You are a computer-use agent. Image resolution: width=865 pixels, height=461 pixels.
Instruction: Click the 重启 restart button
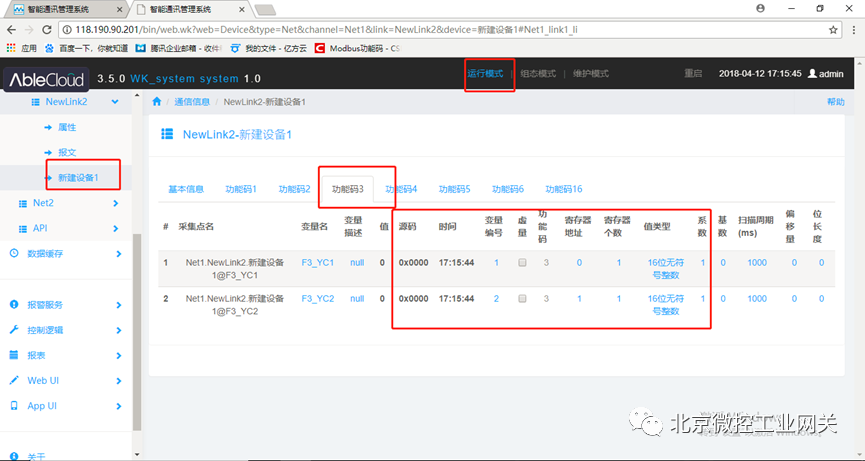click(x=693, y=74)
